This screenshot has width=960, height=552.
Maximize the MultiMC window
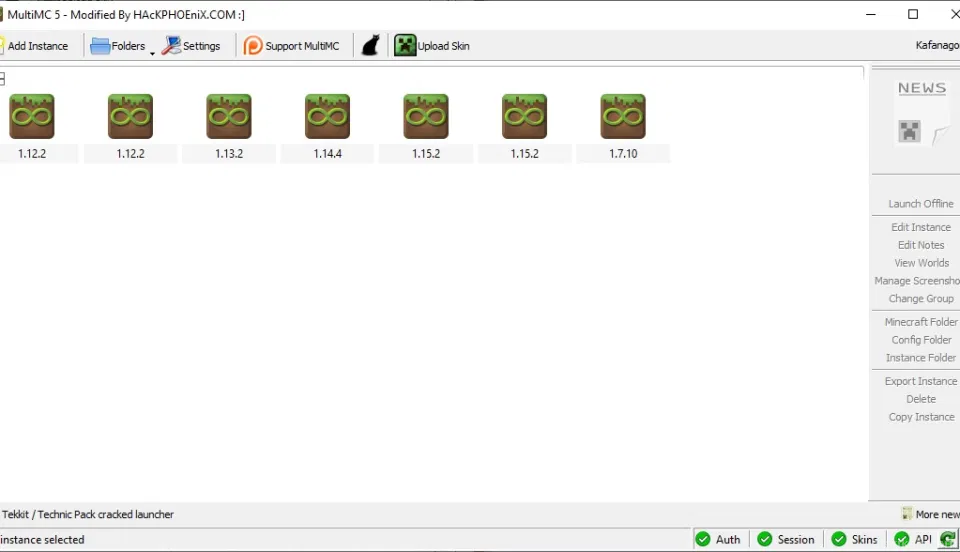pos(912,14)
